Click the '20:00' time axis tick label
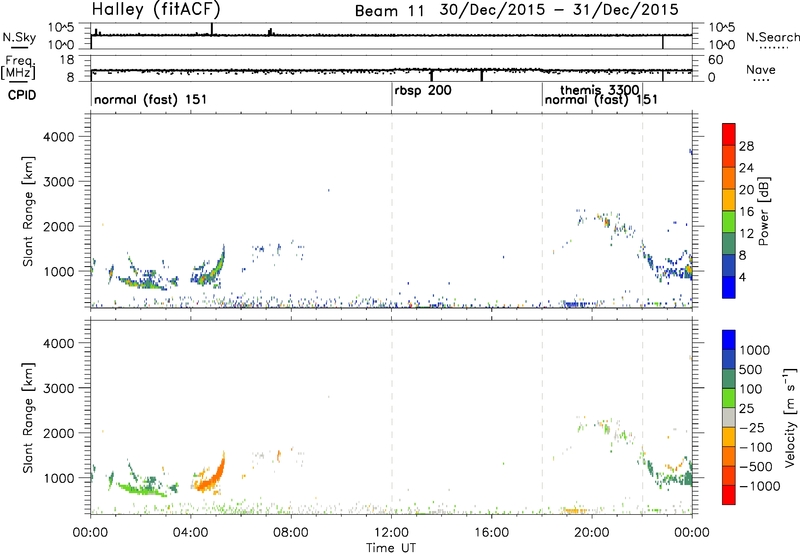The height and width of the screenshot is (554, 800). pyautogui.click(x=592, y=533)
